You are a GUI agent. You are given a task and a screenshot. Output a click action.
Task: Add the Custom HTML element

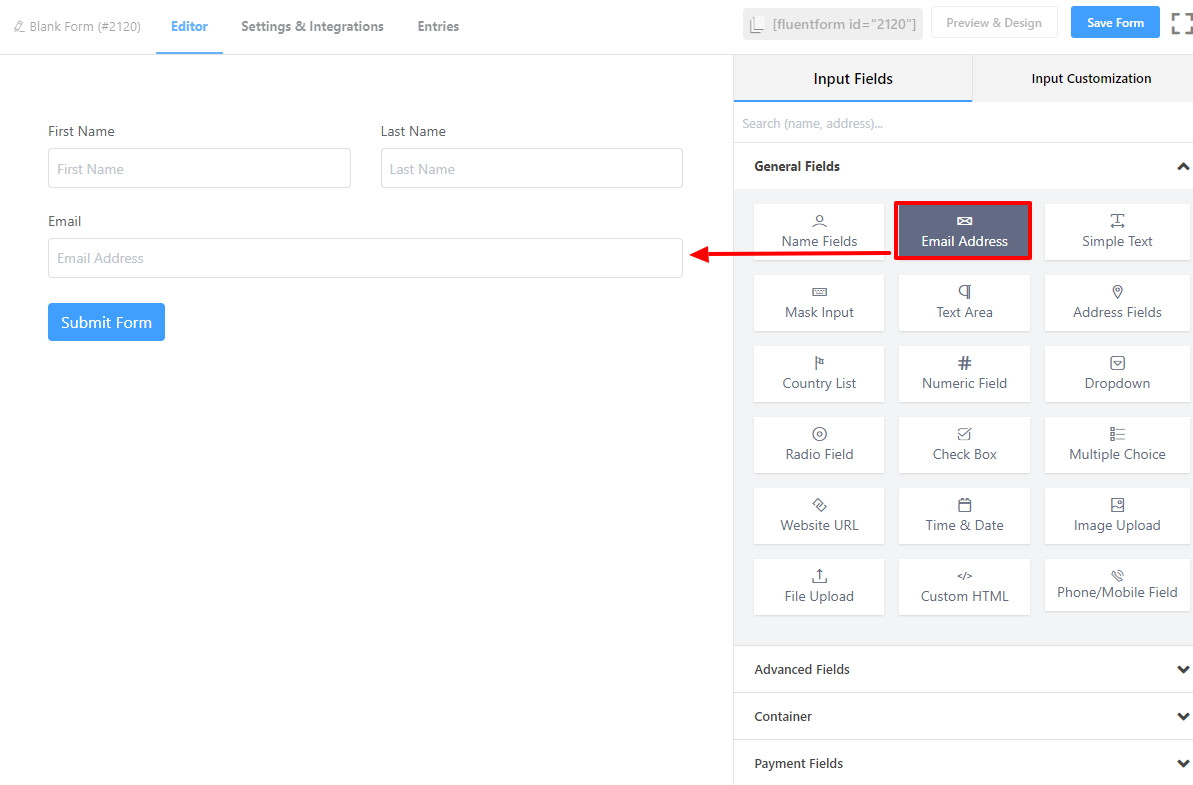tap(964, 586)
